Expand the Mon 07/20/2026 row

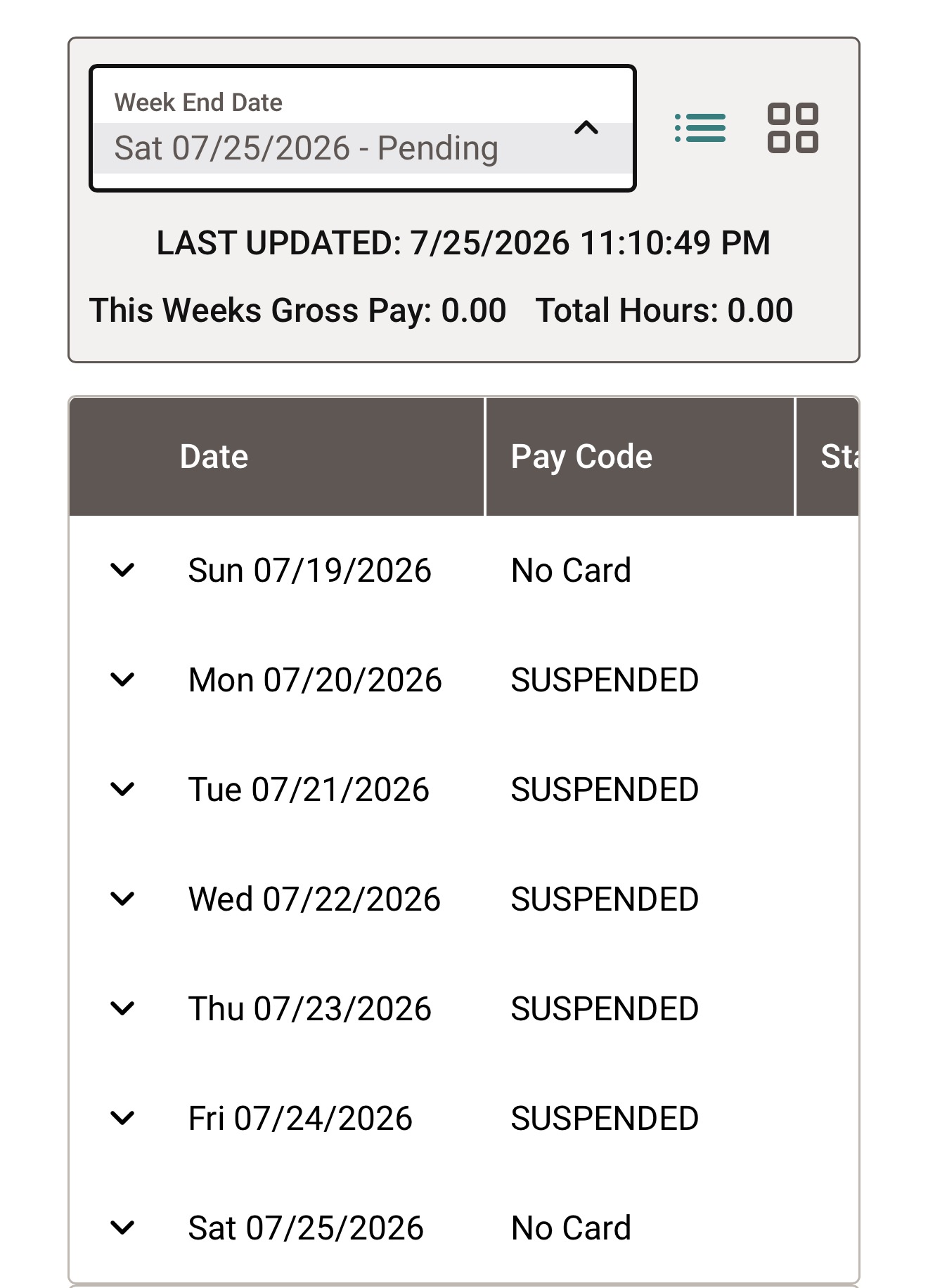point(122,679)
